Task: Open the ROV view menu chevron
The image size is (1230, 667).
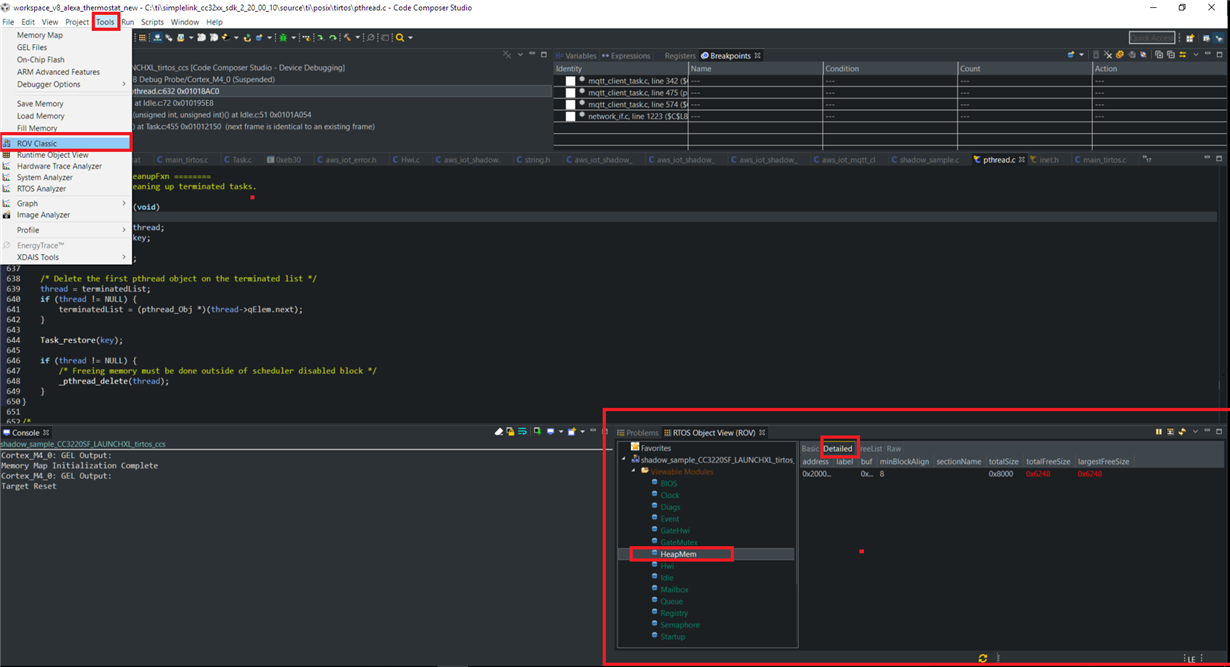Action: (1194, 432)
